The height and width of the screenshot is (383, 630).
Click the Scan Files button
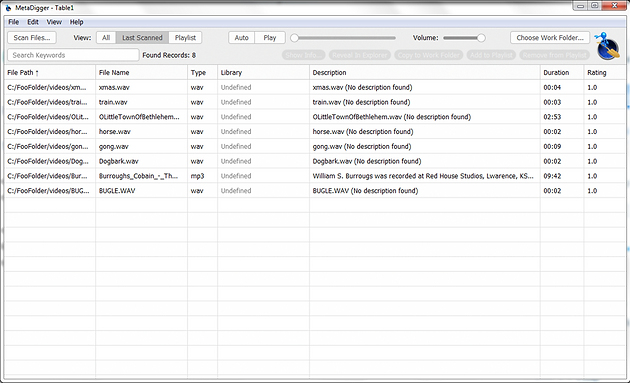(x=32, y=38)
